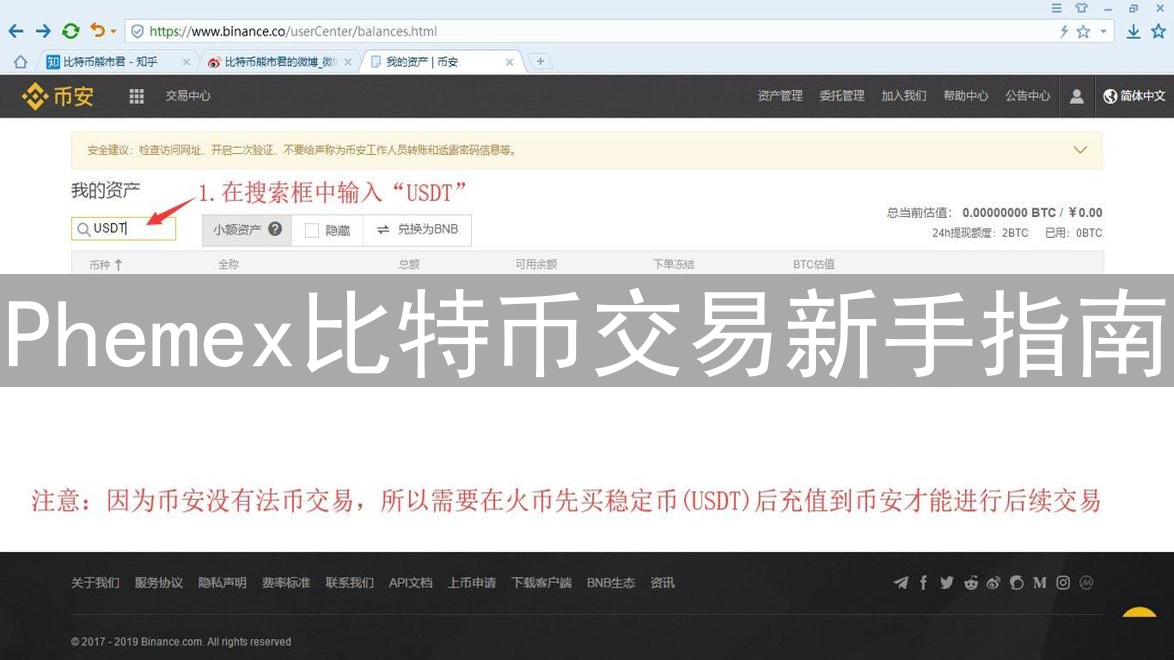Image resolution: width=1174 pixels, height=660 pixels.
Task: Click the security shield icon in address bar
Action: click(x=137, y=31)
